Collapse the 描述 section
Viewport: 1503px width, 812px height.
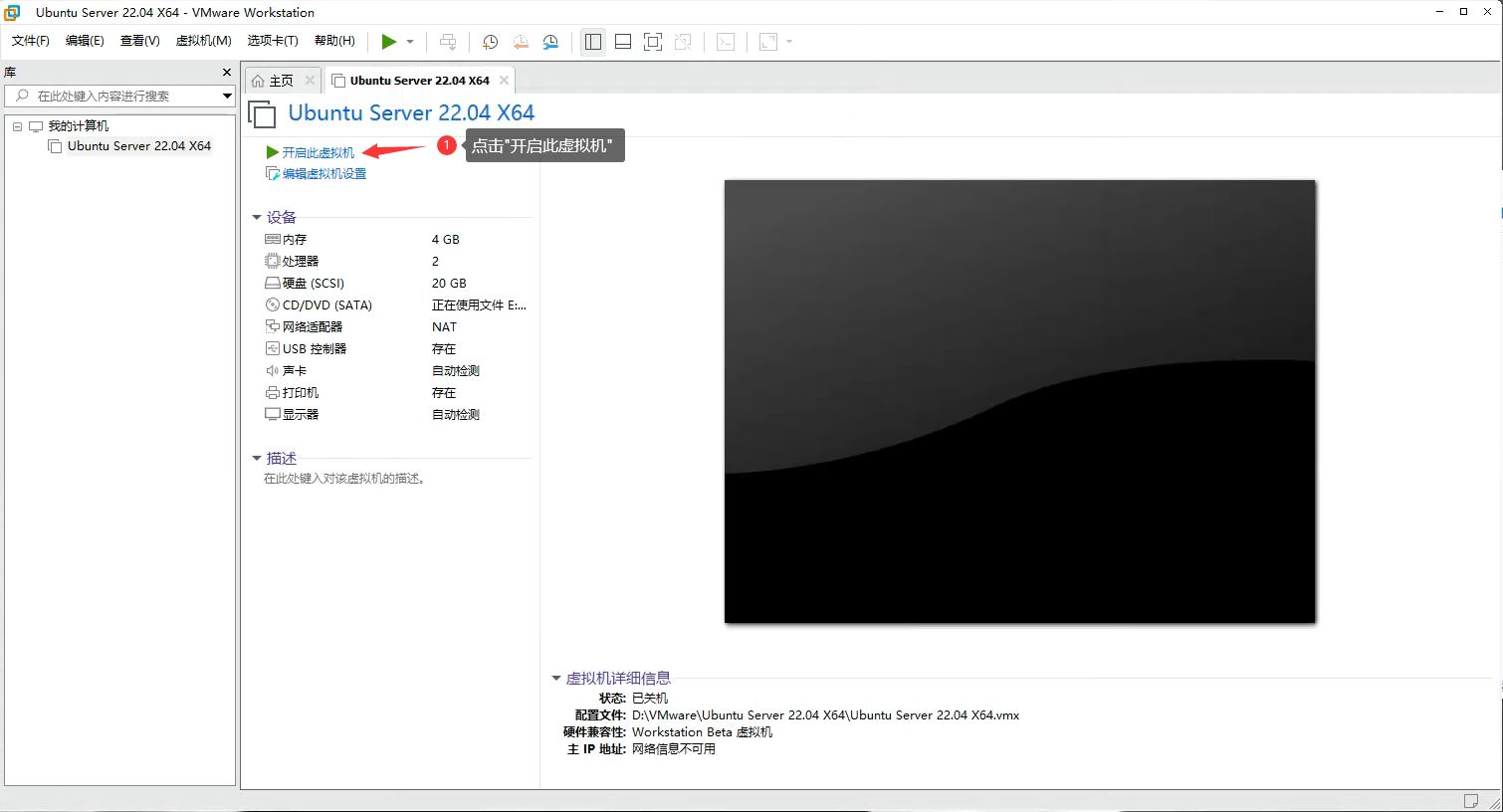pos(257,459)
